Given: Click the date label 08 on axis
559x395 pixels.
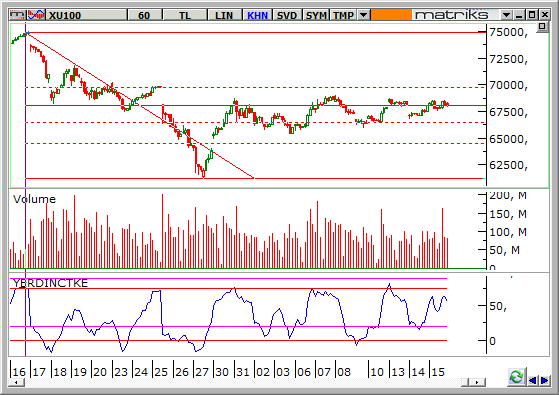Looking at the screenshot, I should [344, 372].
